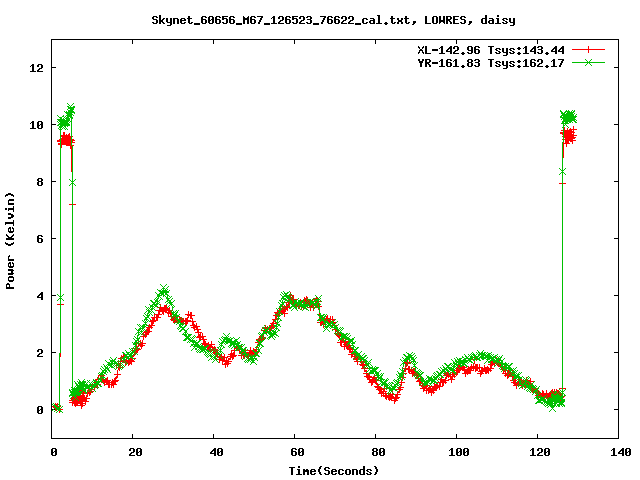Click the plot title Skynet_60656_M67 cal.txt
640x480 pixels.
[333, 20]
